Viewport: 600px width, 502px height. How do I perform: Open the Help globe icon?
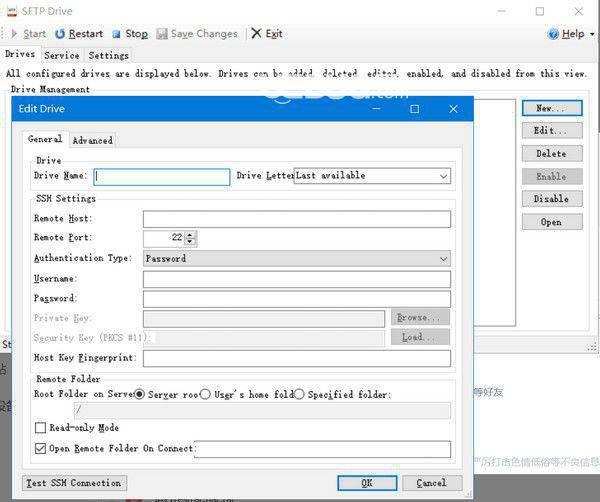click(x=553, y=34)
